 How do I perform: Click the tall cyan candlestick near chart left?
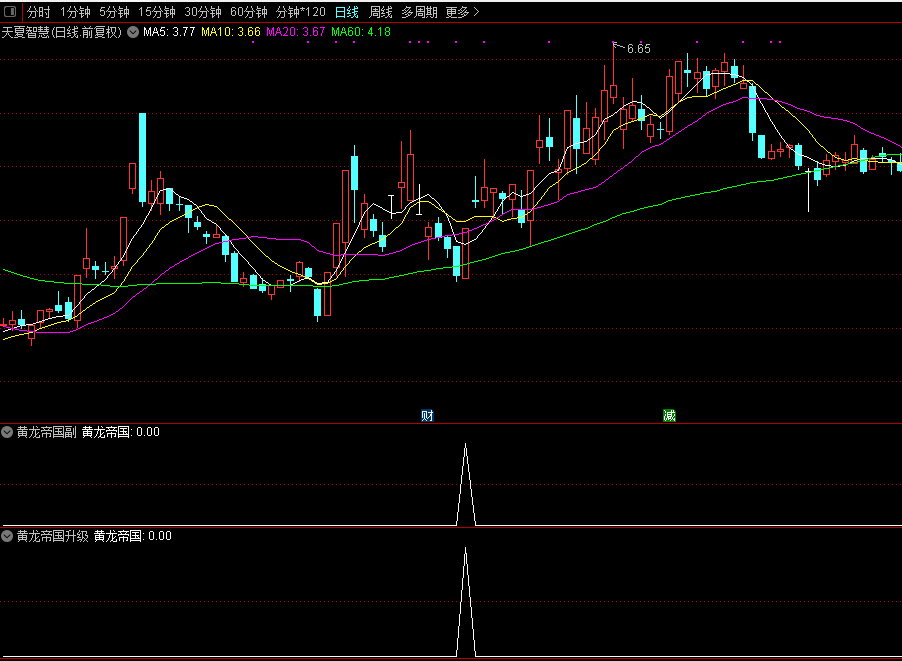(142, 158)
